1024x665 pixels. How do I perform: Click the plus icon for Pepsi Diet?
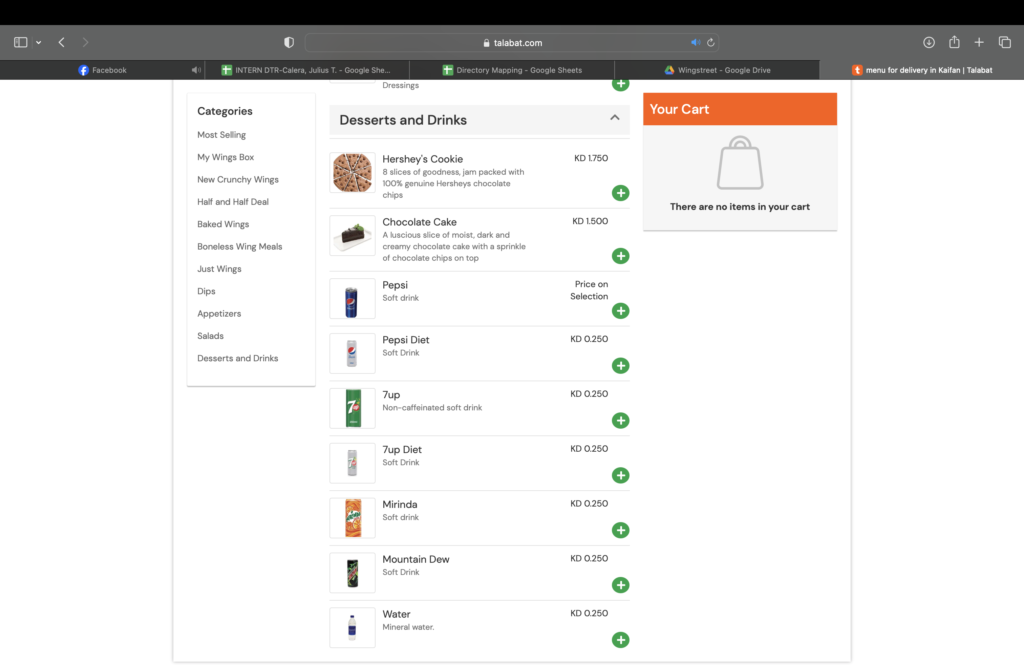[x=620, y=366]
